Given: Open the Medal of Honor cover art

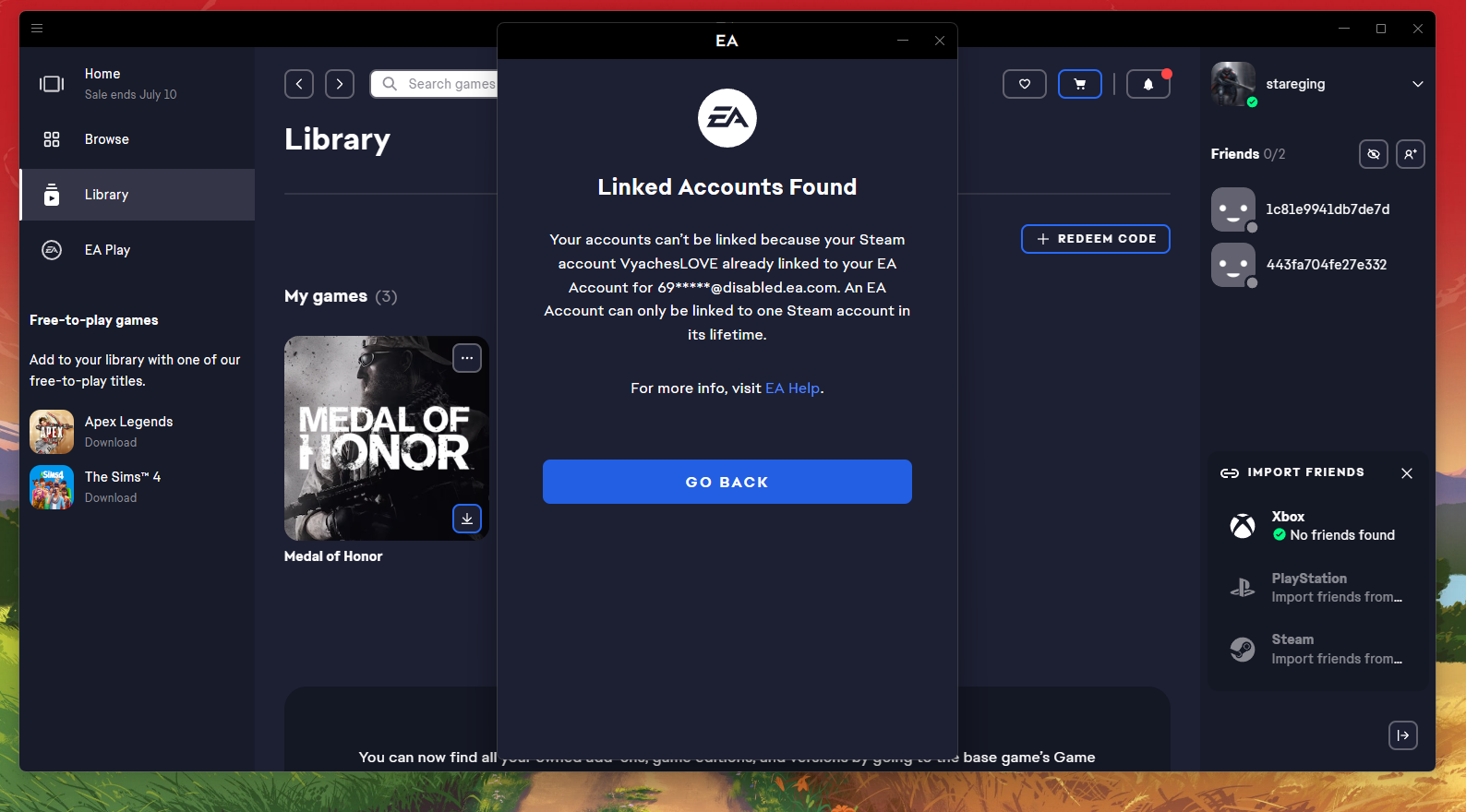Looking at the screenshot, I should (387, 438).
